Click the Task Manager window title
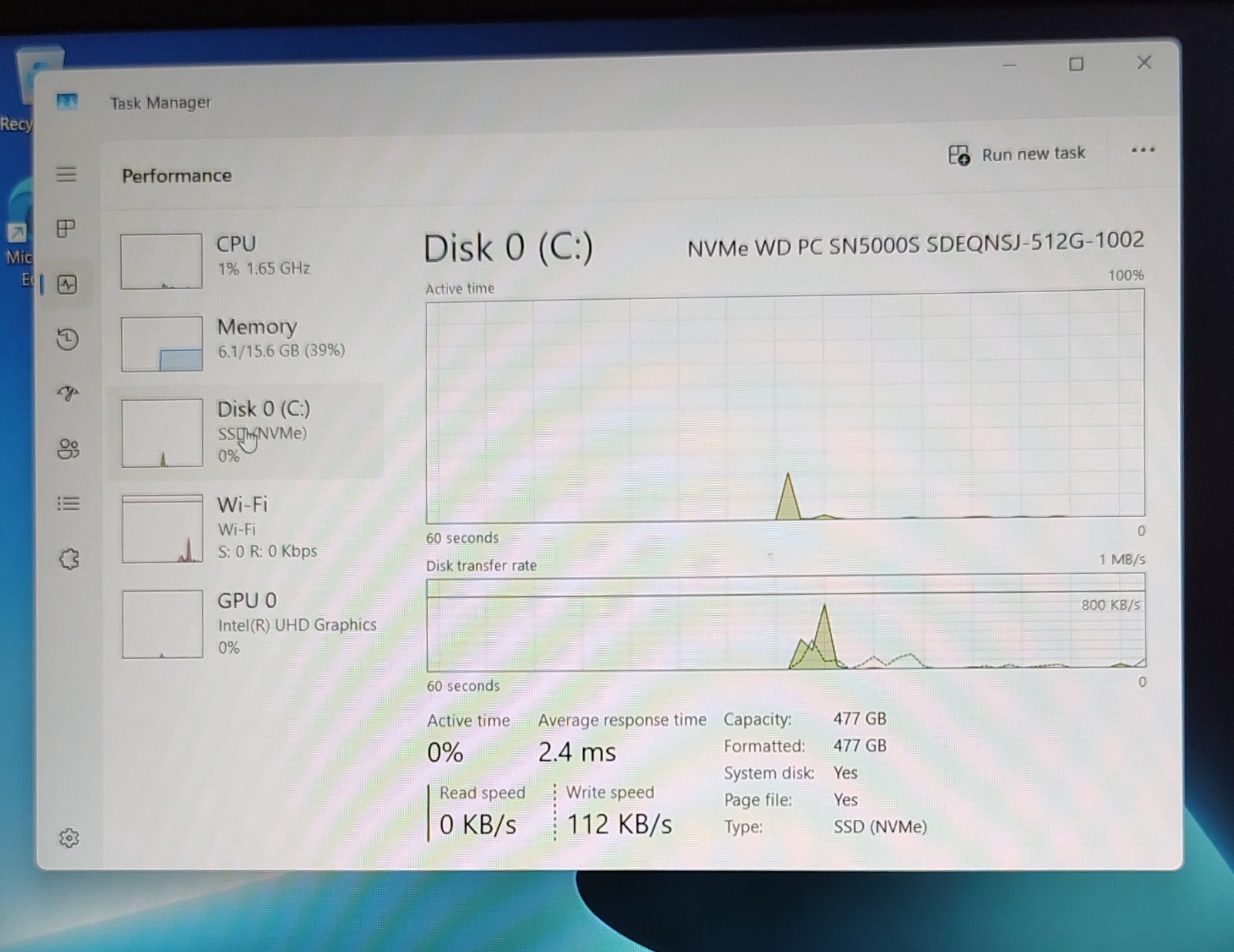The image size is (1234, 952). pyautogui.click(x=160, y=103)
